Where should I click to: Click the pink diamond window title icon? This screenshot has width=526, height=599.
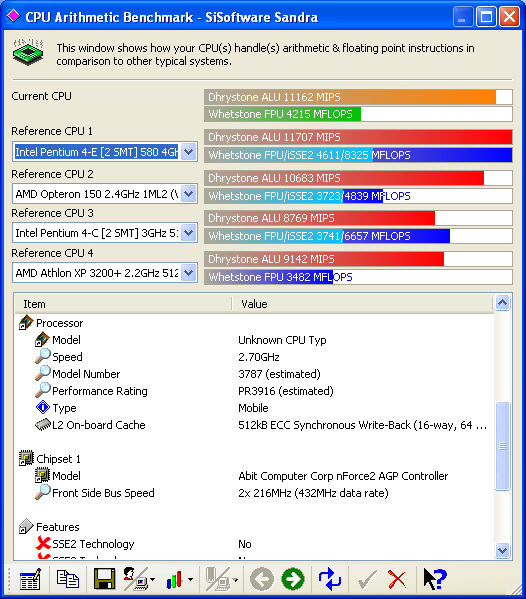(13, 16)
